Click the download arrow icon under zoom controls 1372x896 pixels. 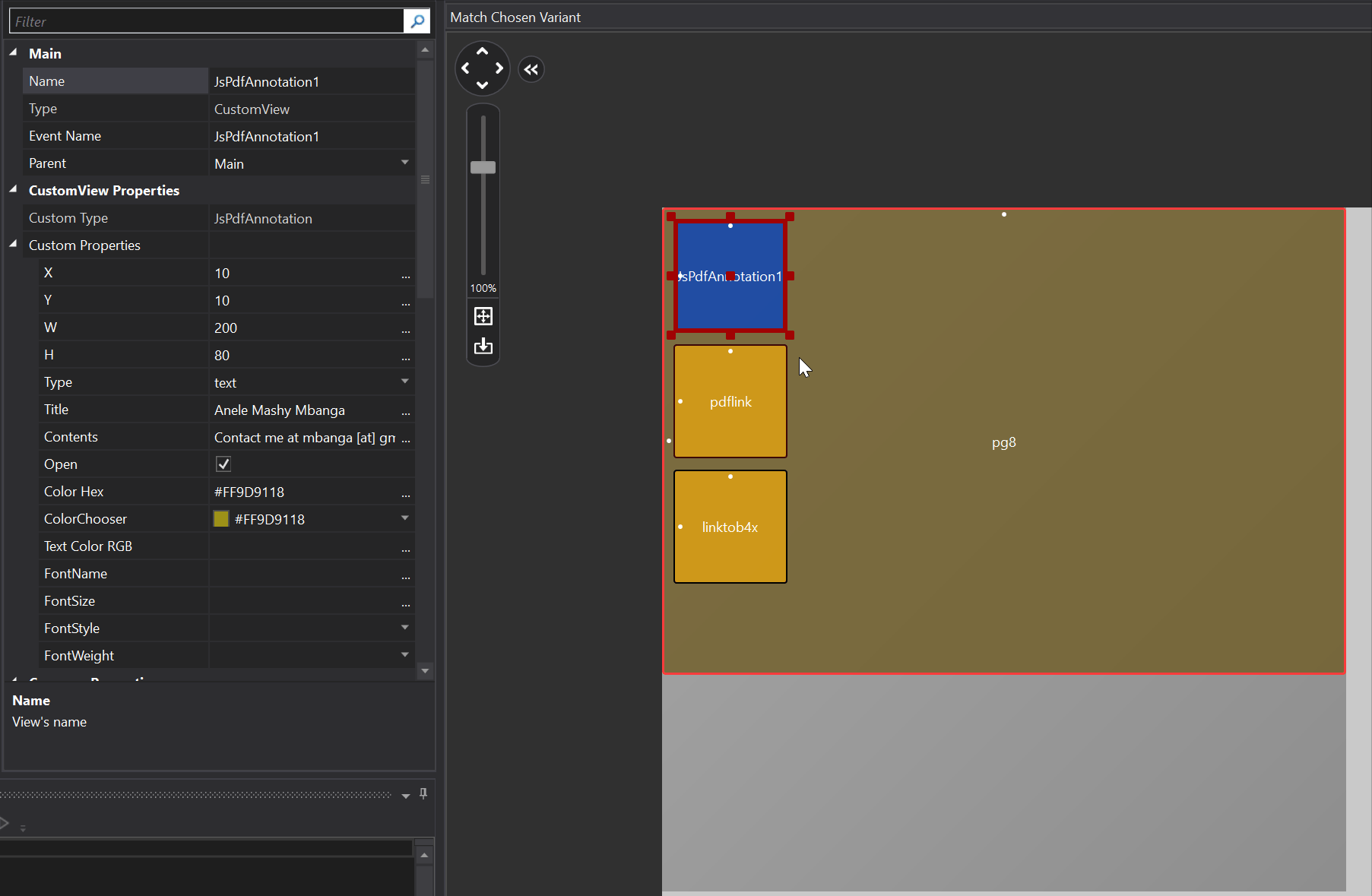point(483,347)
